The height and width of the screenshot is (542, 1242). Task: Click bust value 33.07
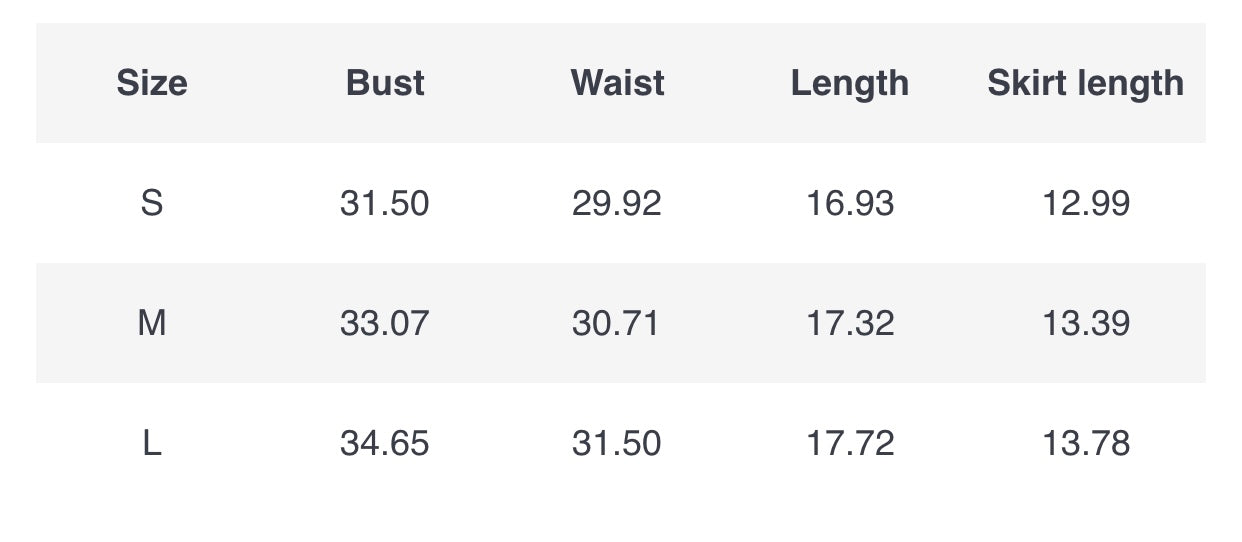(x=385, y=323)
